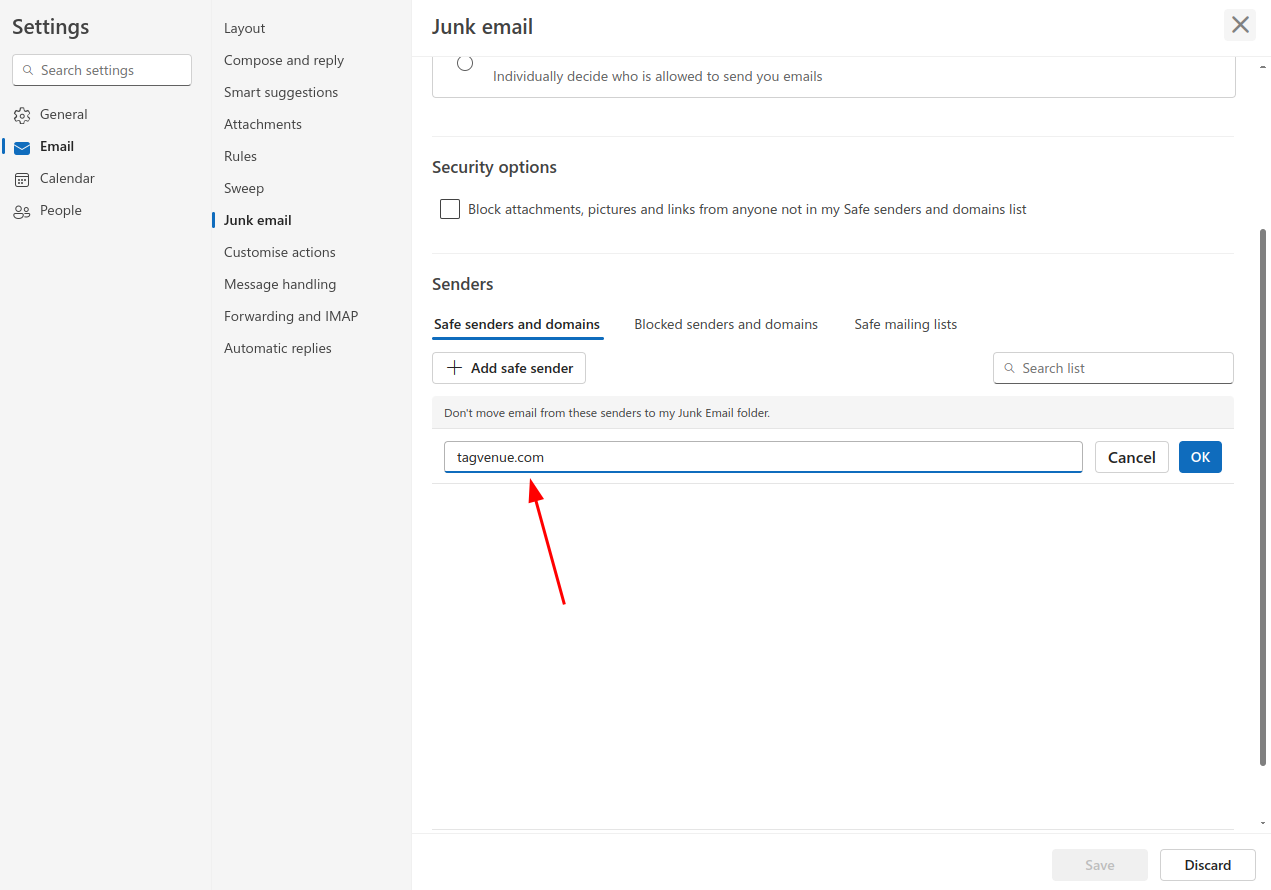Switch to Safe mailing lists tab
This screenshot has width=1271, height=890.
[x=906, y=324]
